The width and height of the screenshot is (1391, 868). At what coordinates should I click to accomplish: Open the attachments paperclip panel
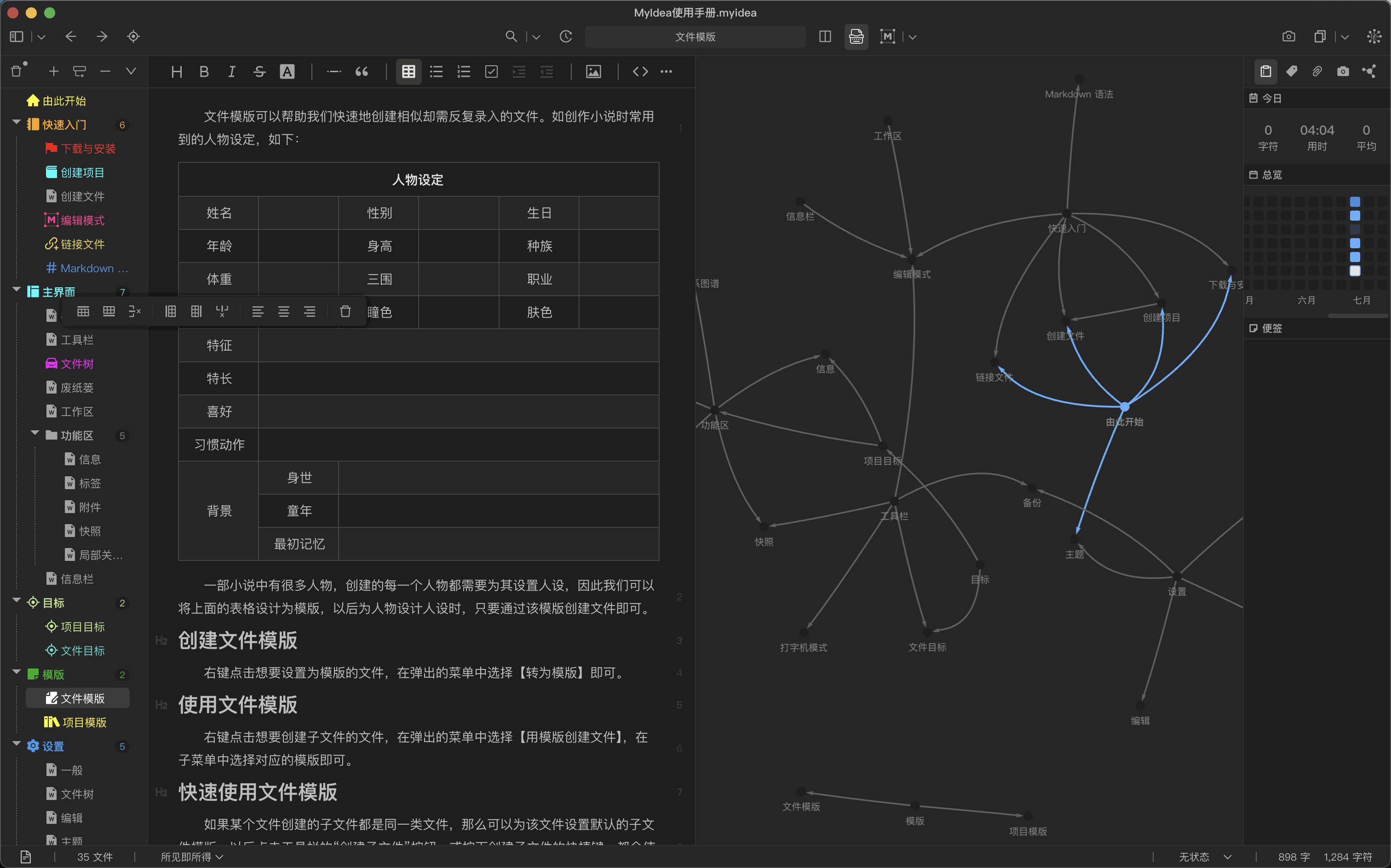(x=1317, y=71)
